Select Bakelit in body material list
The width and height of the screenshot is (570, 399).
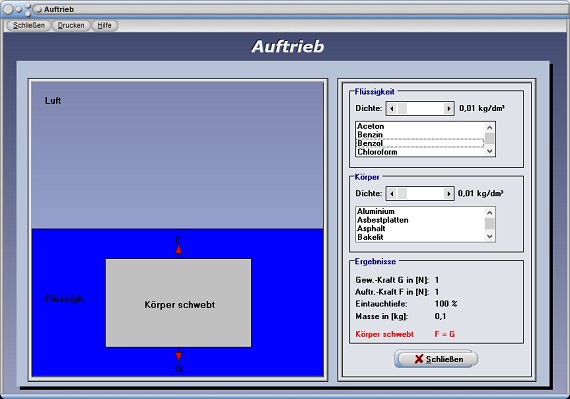[x=420, y=237]
